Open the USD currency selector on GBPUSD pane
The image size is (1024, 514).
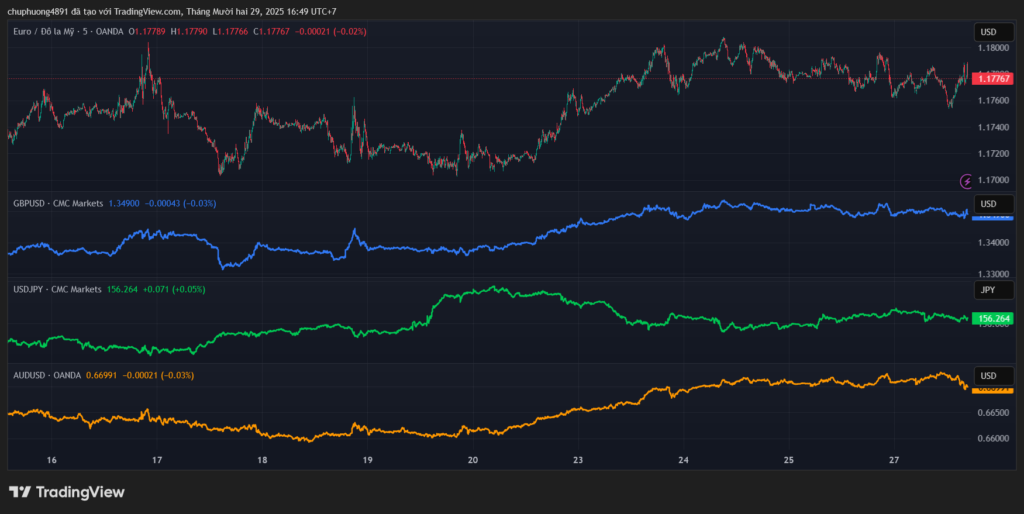993,204
